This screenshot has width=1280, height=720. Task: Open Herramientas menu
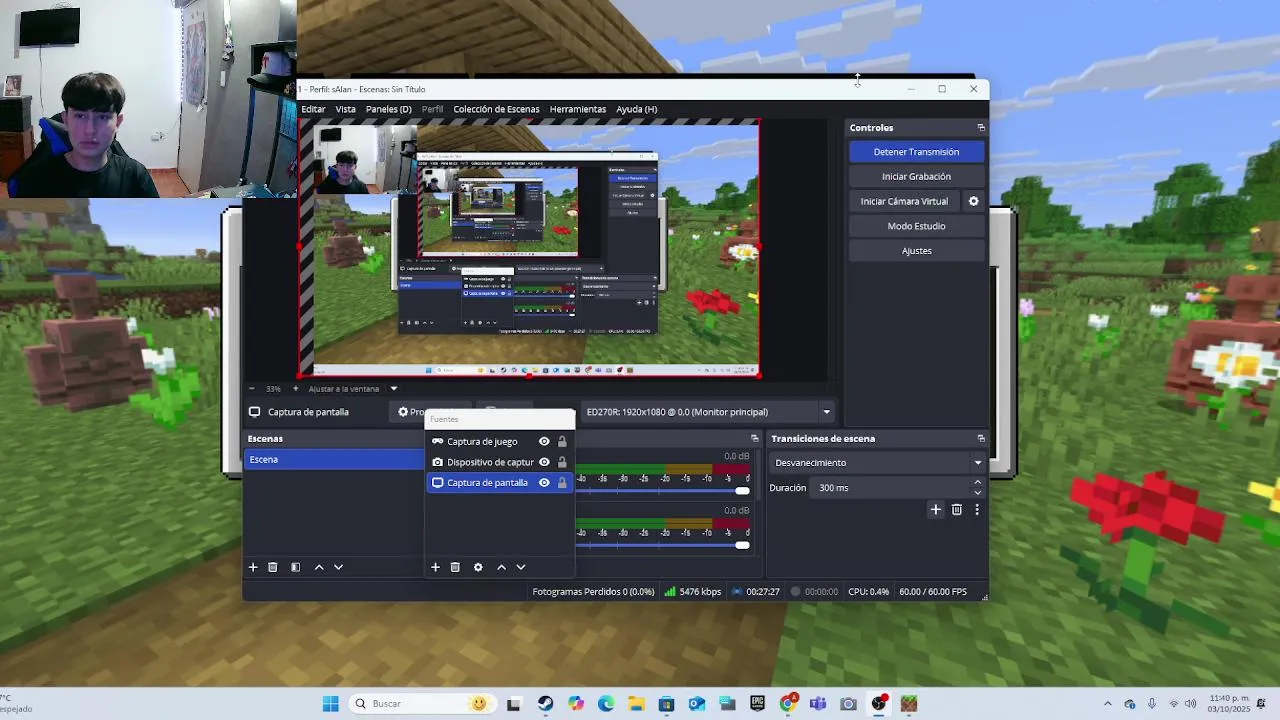click(x=578, y=109)
